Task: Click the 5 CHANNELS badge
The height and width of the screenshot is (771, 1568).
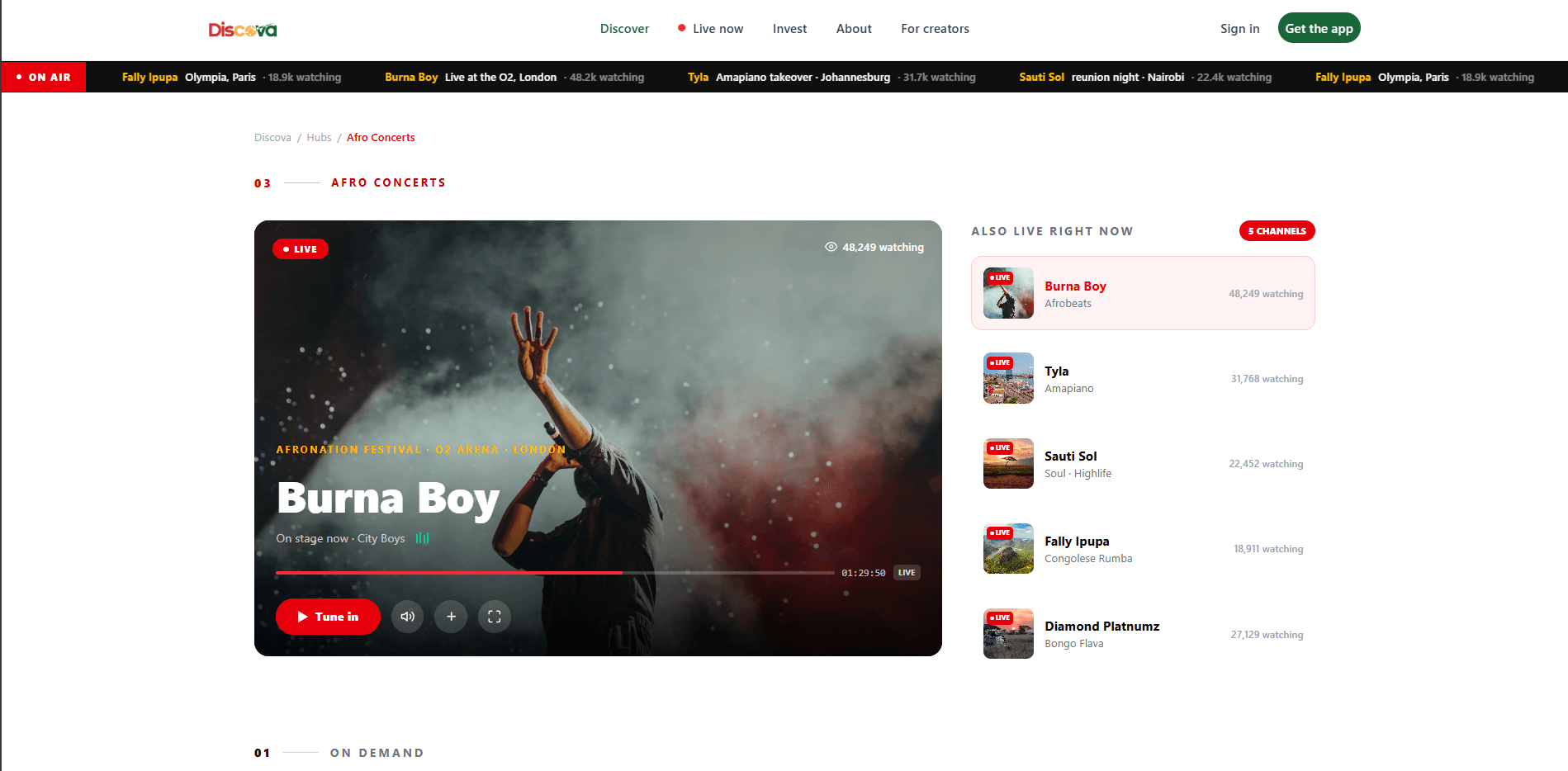Action: [1277, 231]
